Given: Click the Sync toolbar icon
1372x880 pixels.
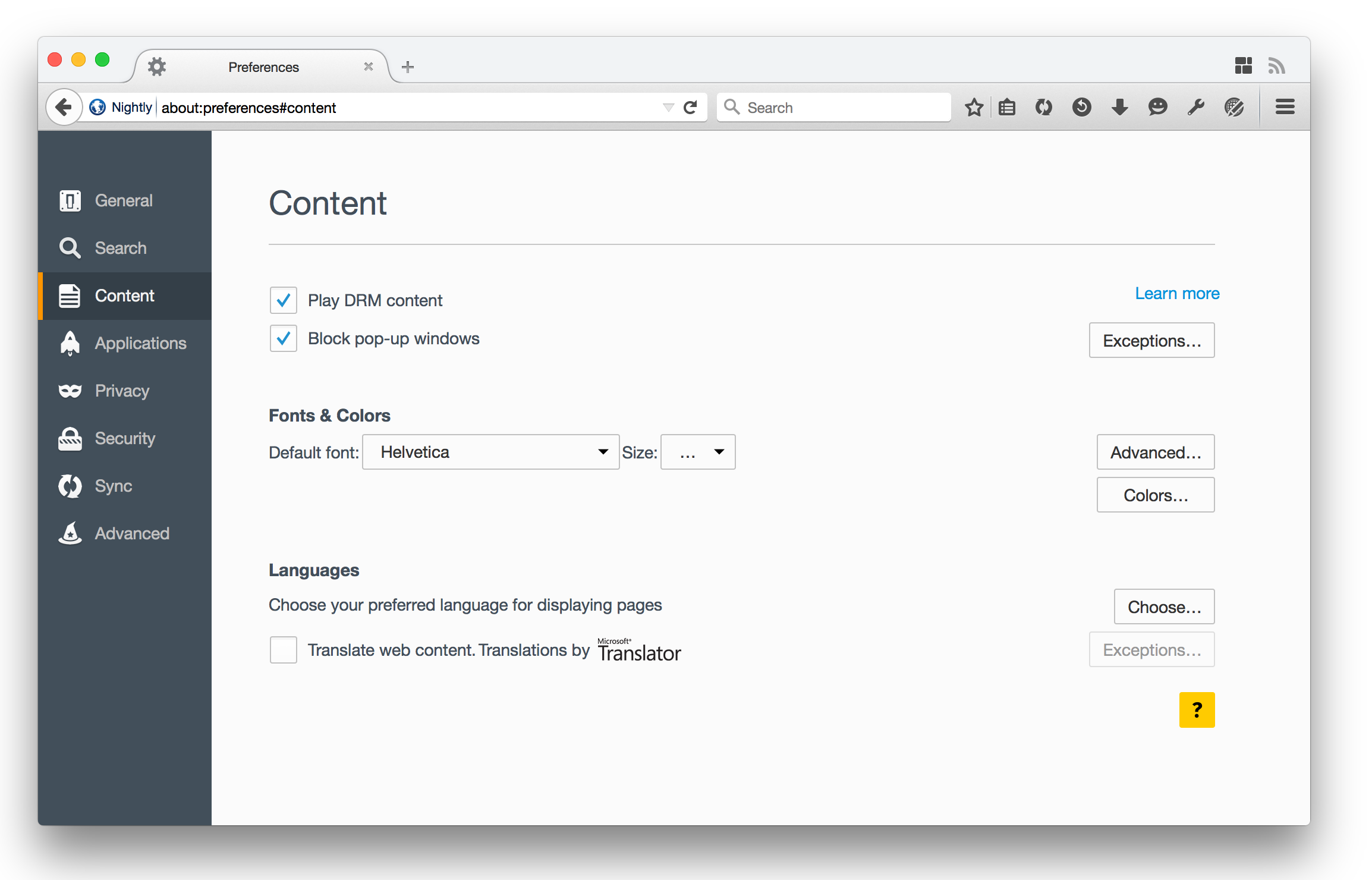Looking at the screenshot, I should point(1044,108).
